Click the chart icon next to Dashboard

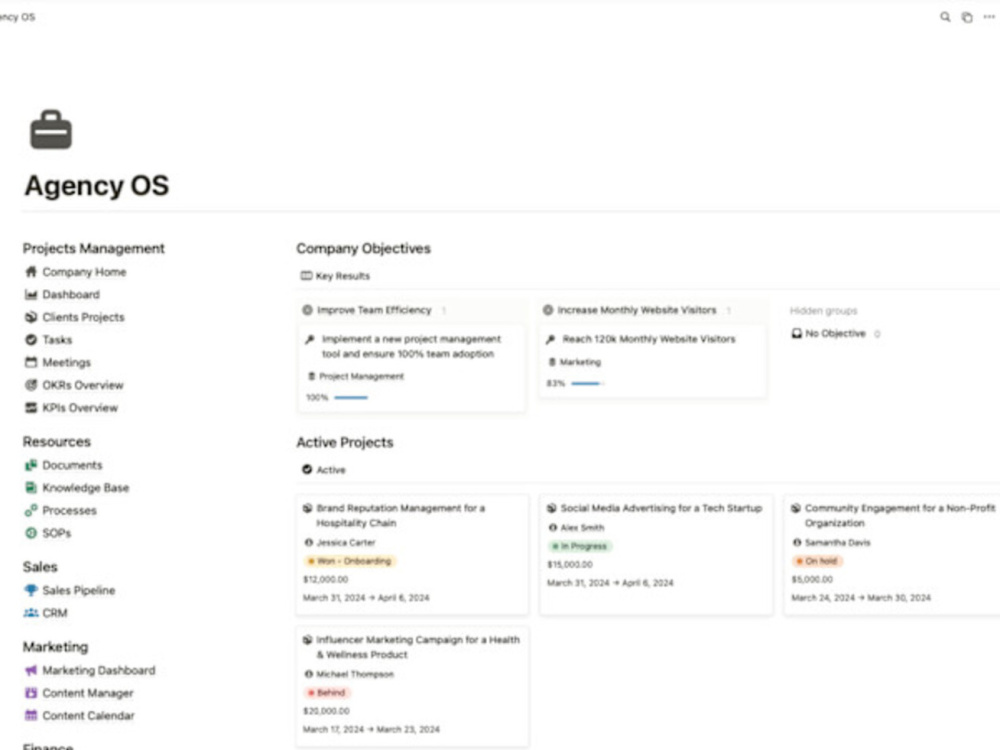pos(31,294)
